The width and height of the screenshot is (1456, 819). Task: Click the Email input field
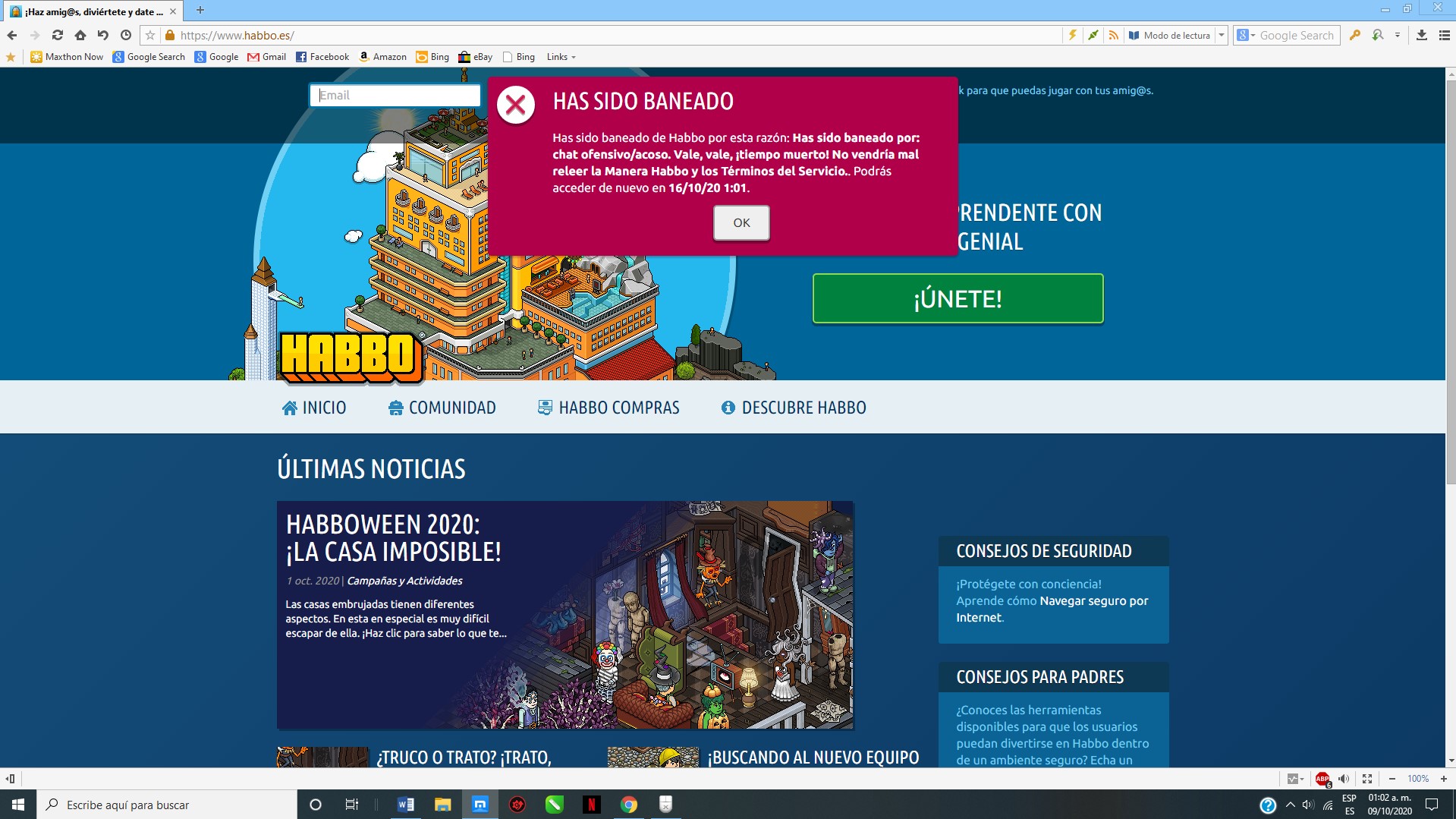395,95
